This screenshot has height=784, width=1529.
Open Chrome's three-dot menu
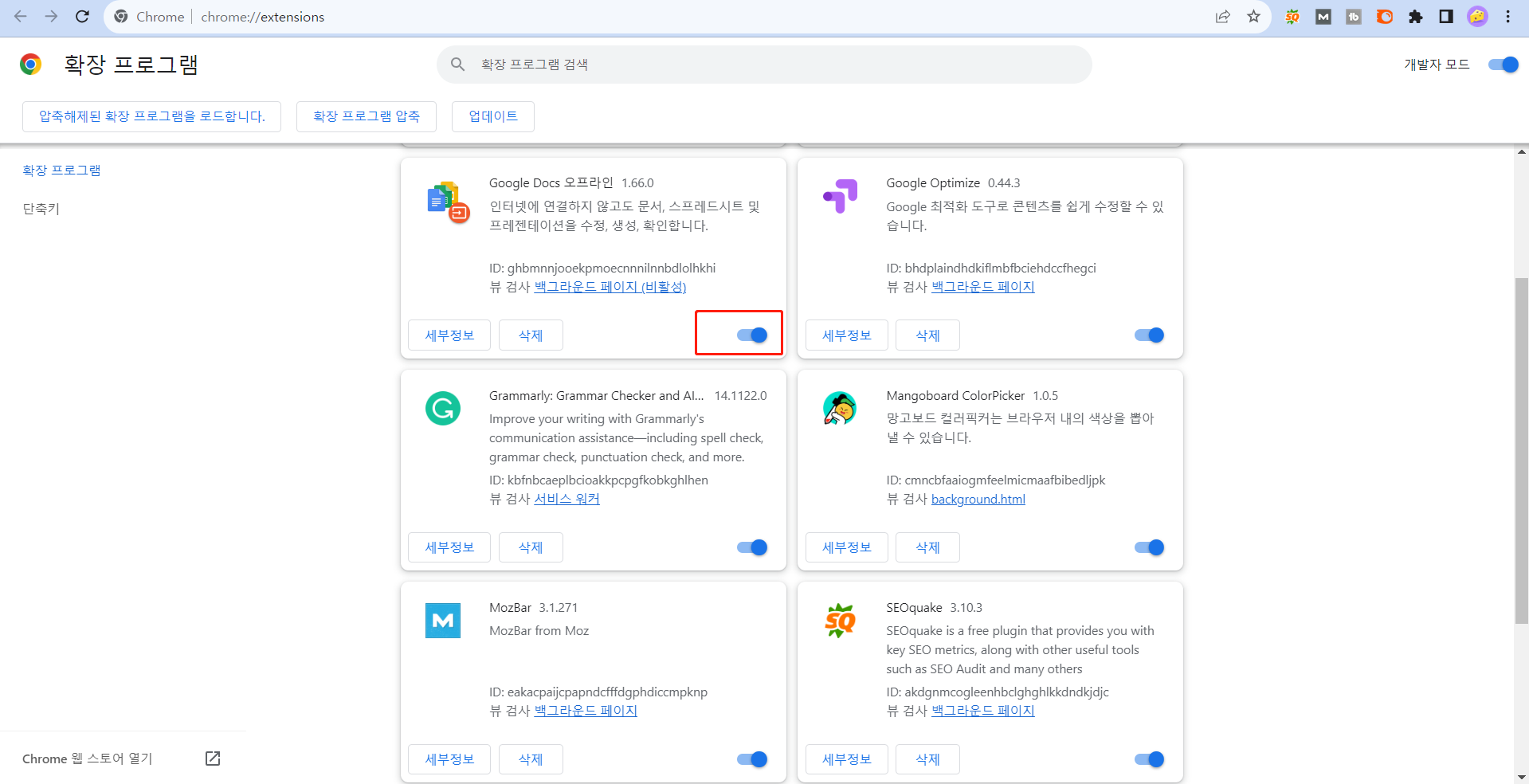(1507, 17)
